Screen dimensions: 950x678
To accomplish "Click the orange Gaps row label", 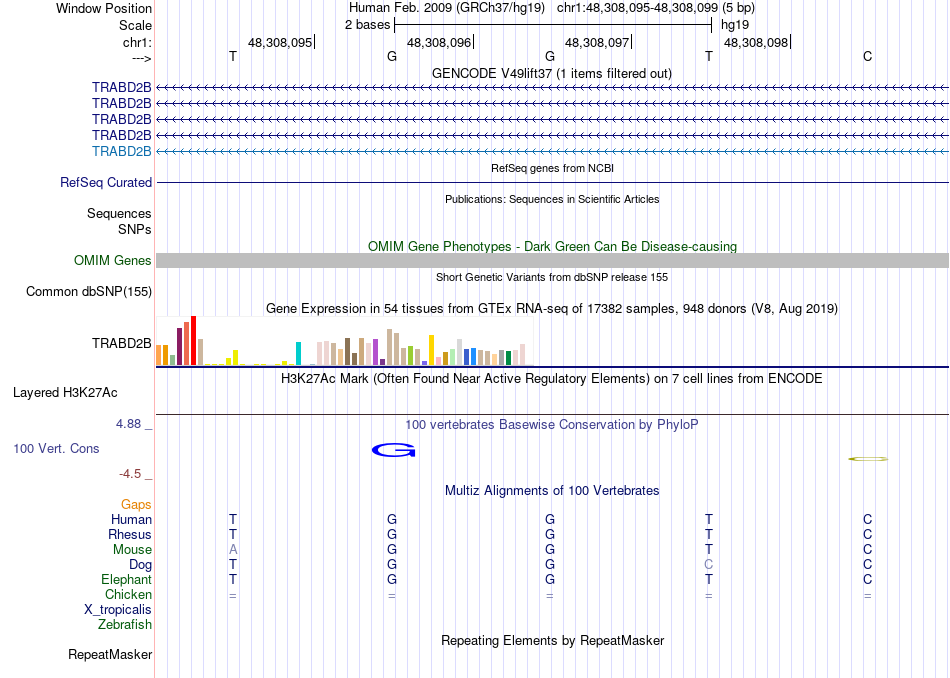I will [136, 505].
